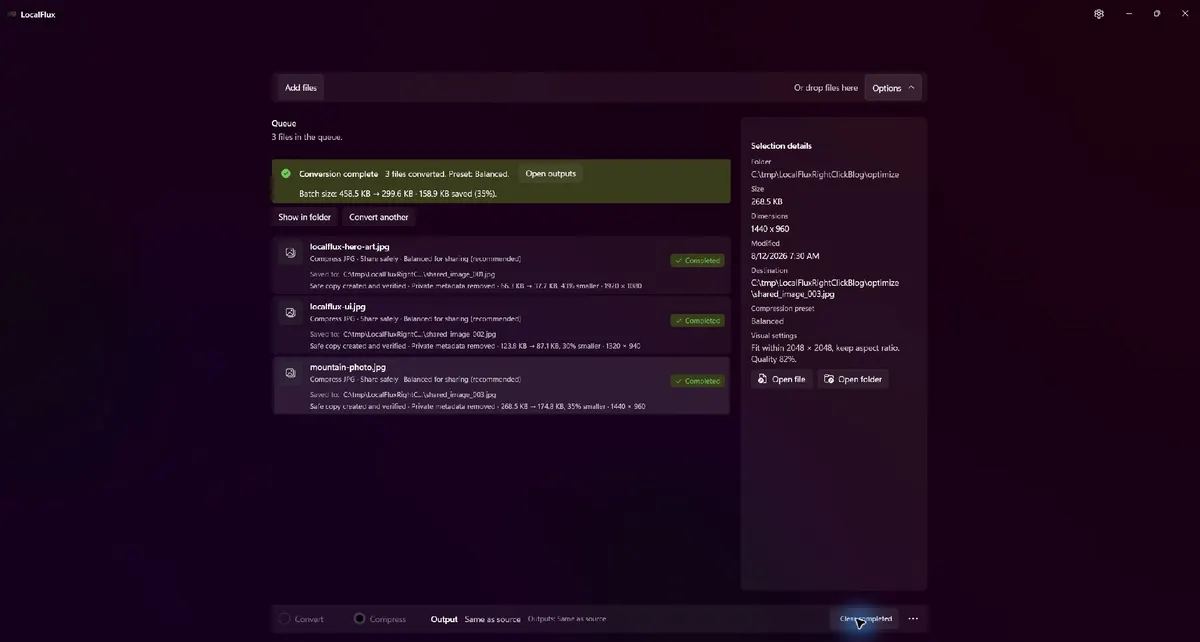Click the 'Or drop files here' area

pyautogui.click(x=826, y=88)
